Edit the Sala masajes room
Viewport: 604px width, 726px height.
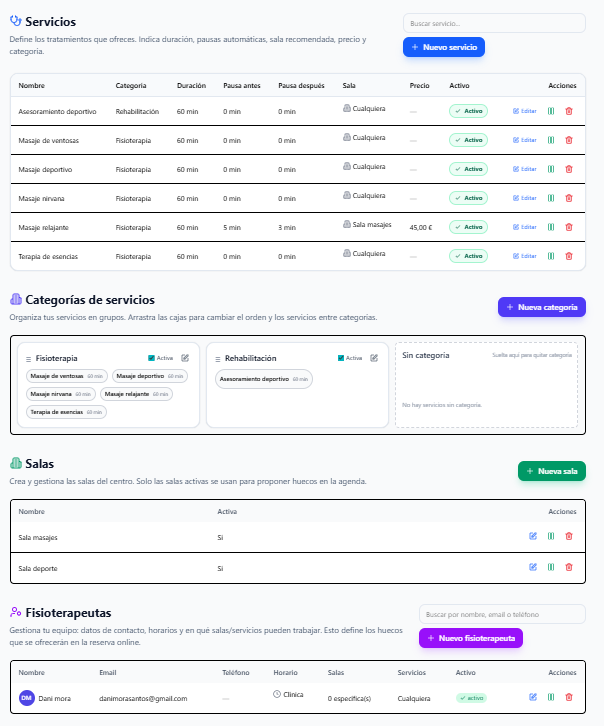click(x=533, y=537)
